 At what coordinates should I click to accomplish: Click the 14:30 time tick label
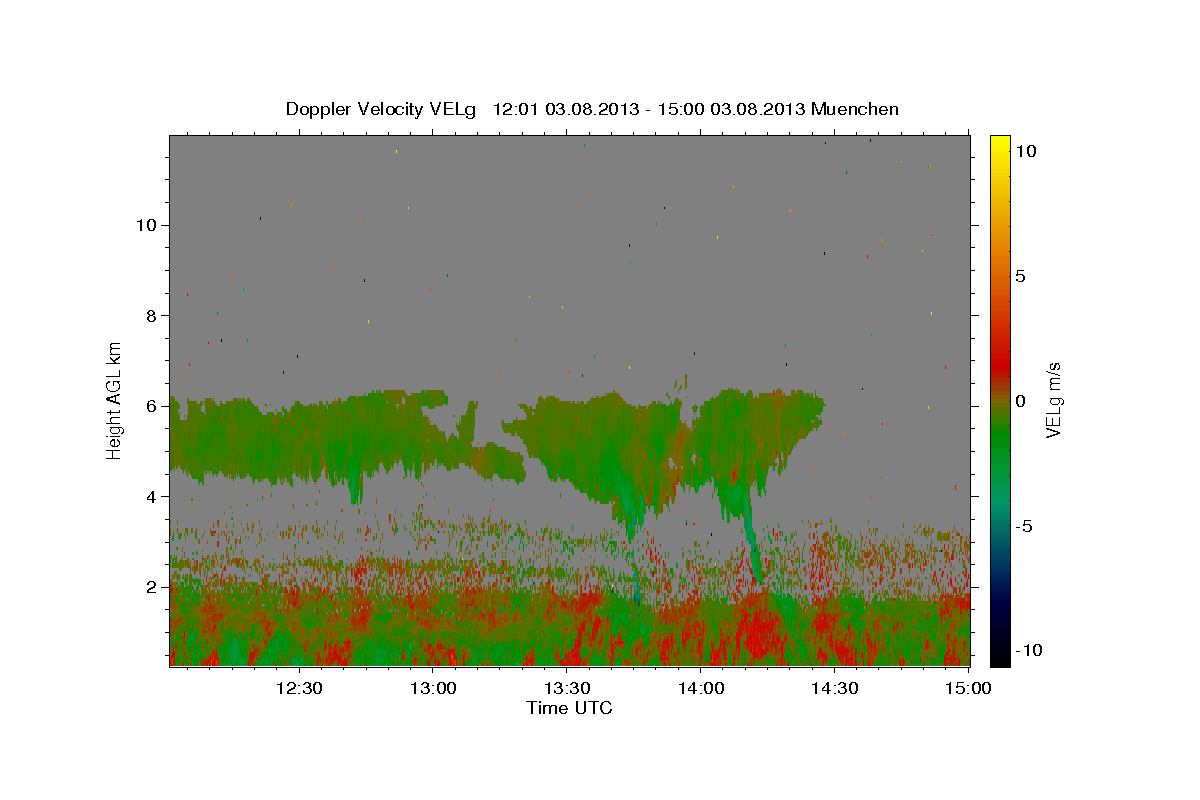(835, 688)
